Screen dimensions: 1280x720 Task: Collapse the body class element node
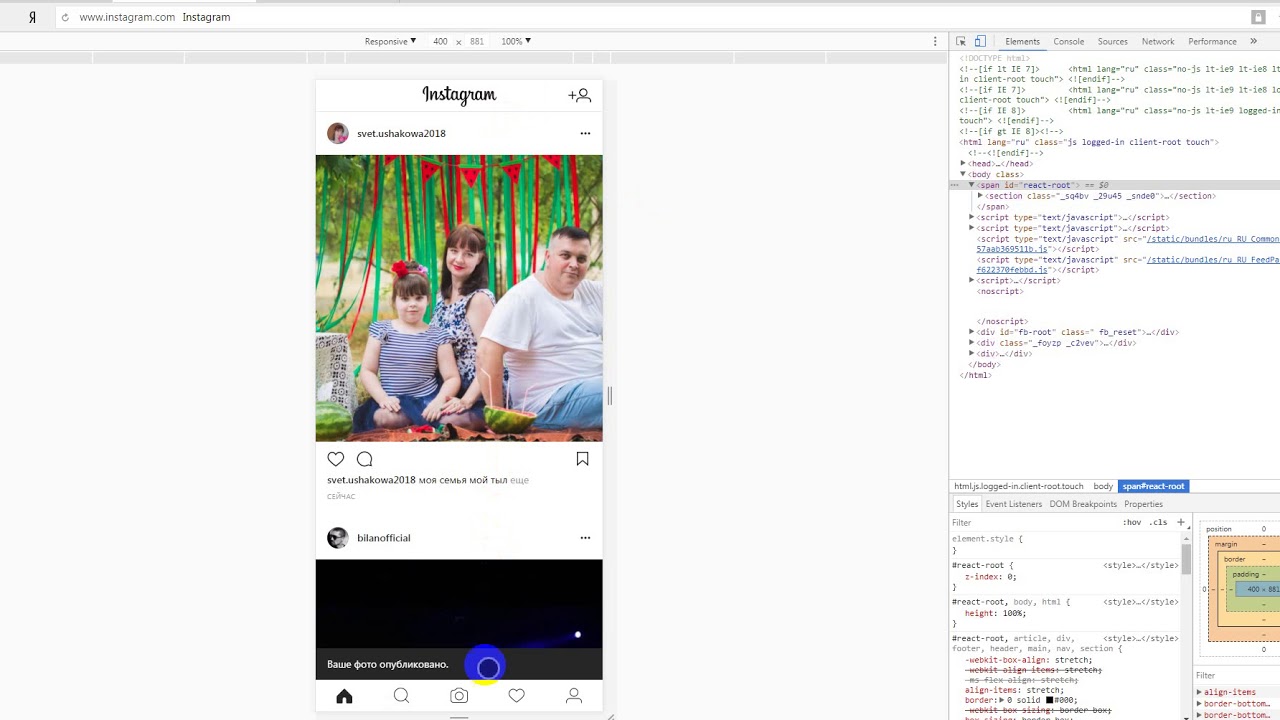[x=963, y=174]
